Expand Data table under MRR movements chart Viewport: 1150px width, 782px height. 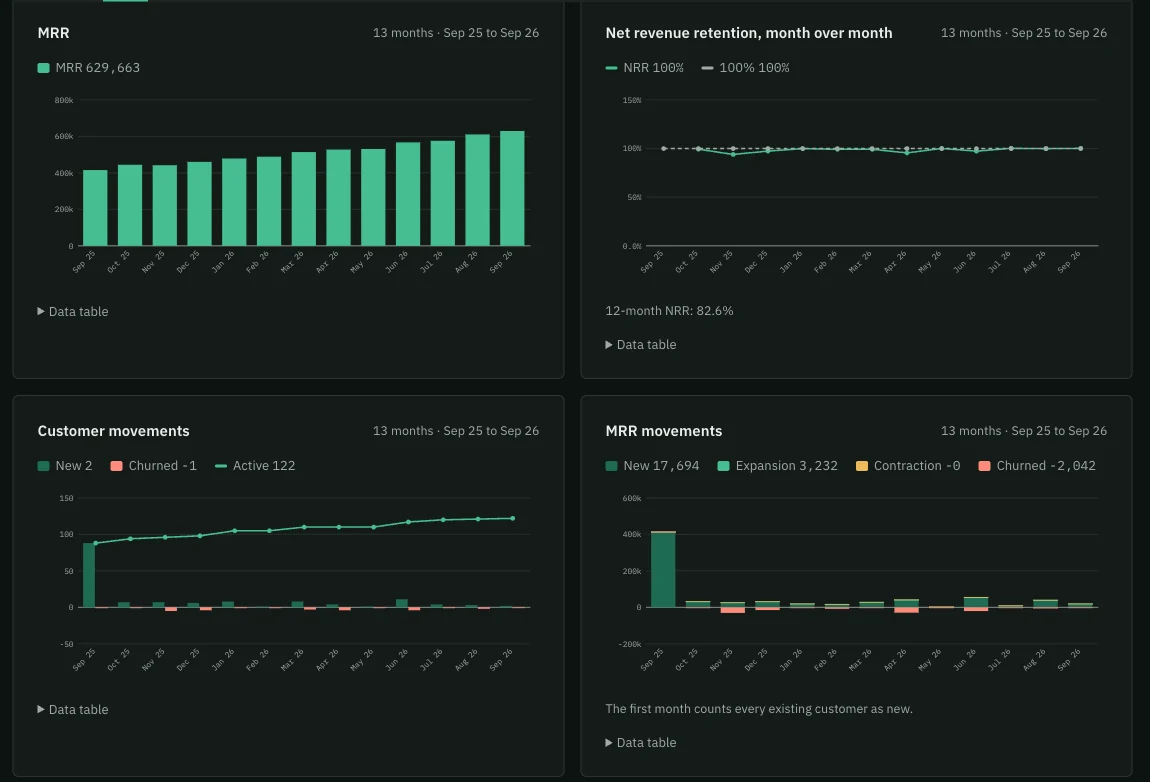pos(640,742)
